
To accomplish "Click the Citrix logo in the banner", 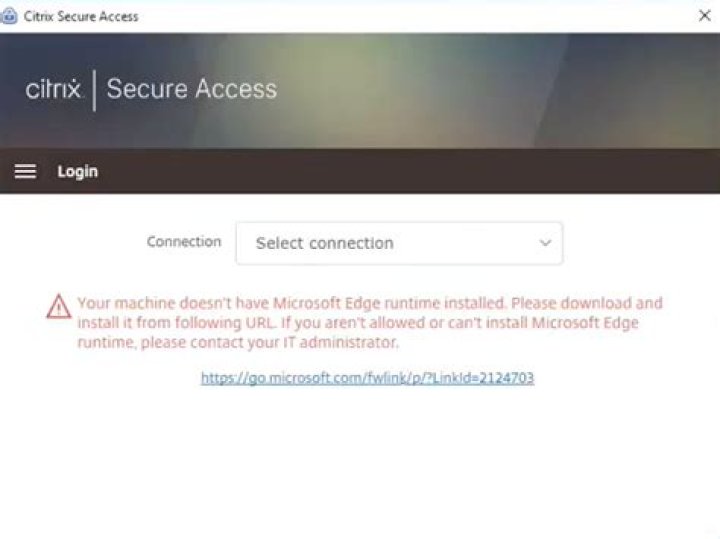I will tap(53, 89).
